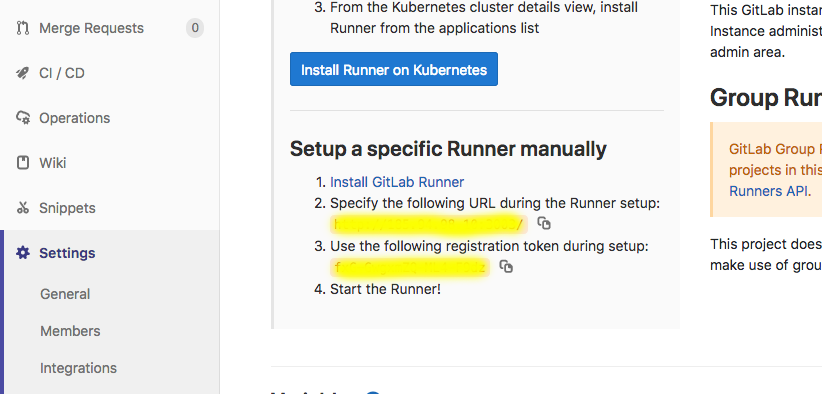The height and width of the screenshot is (394, 822).
Task: Click 'Specify the following URL' step text
Action: (x=495, y=203)
